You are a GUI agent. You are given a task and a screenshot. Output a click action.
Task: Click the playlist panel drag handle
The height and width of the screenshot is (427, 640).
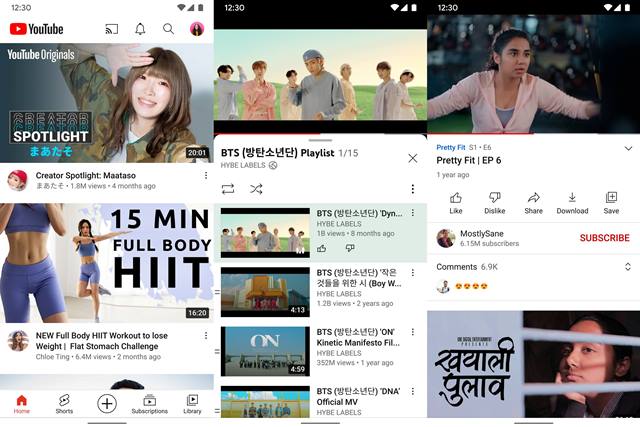(x=320, y=140)
